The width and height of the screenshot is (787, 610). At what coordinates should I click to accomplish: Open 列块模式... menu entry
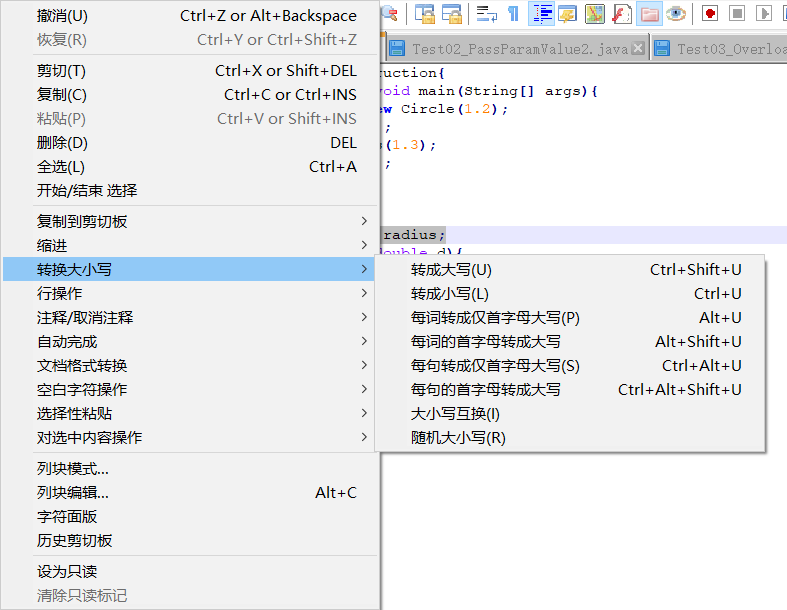(x=190, y=468)
